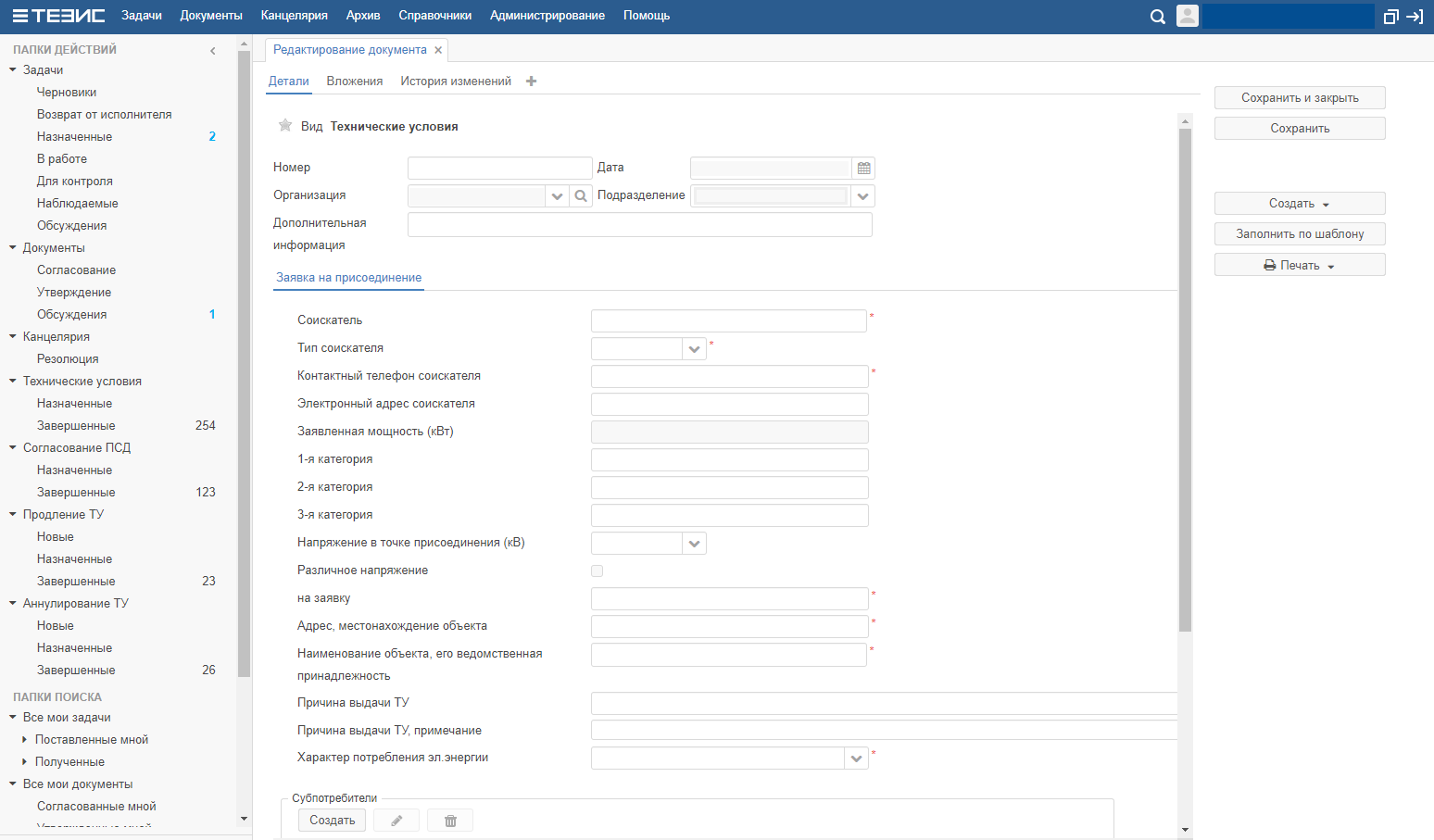Image resolution: width=1434 pixels, height=840 pixels.
Task: Open the Организация dropdown arrow
Action: pyautogui.click(x=557, y=196)
